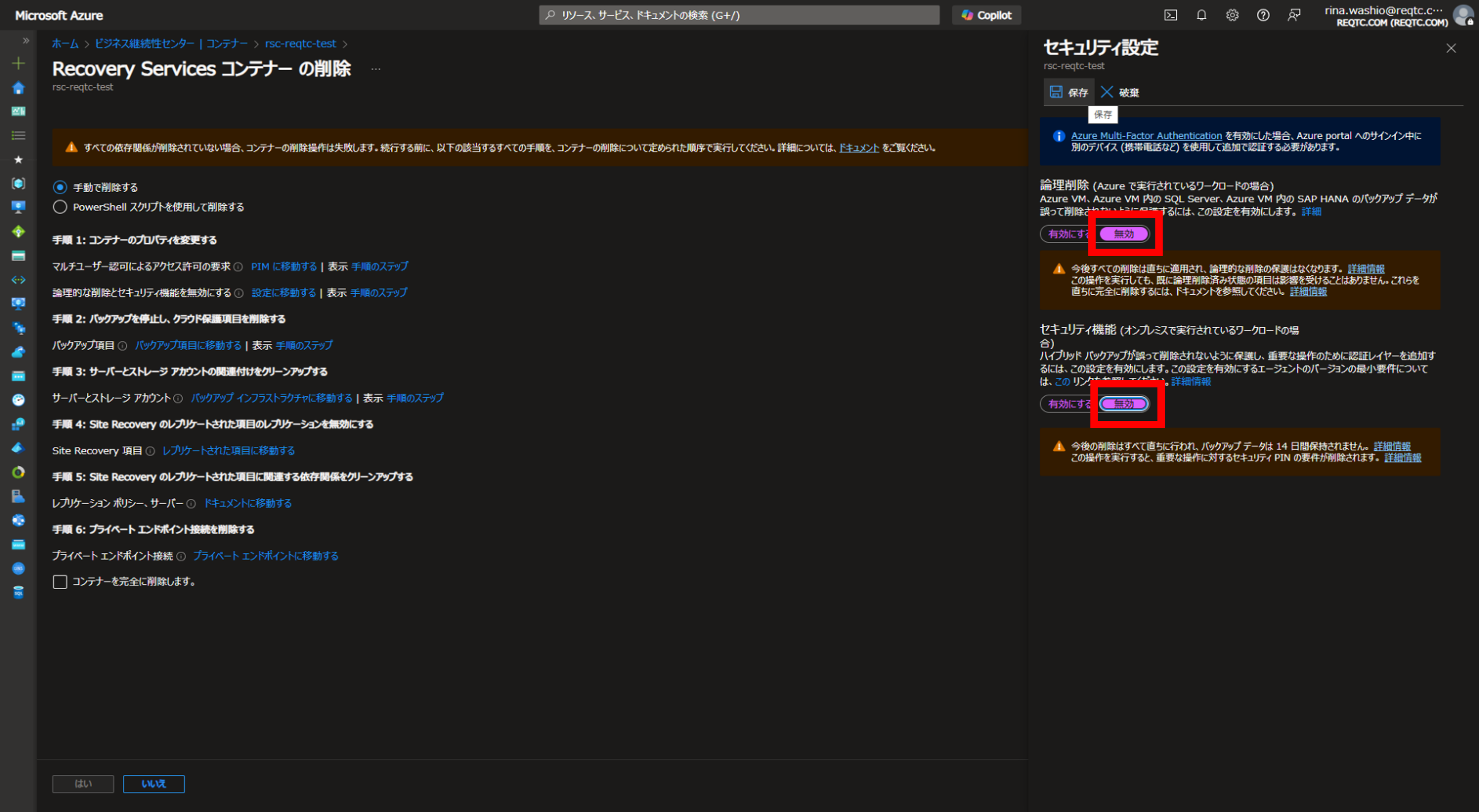Viewport: 1479px width, 812px height.
Task: Open Cost Management green ring icon in sidebar
Action: coord(18,472)
